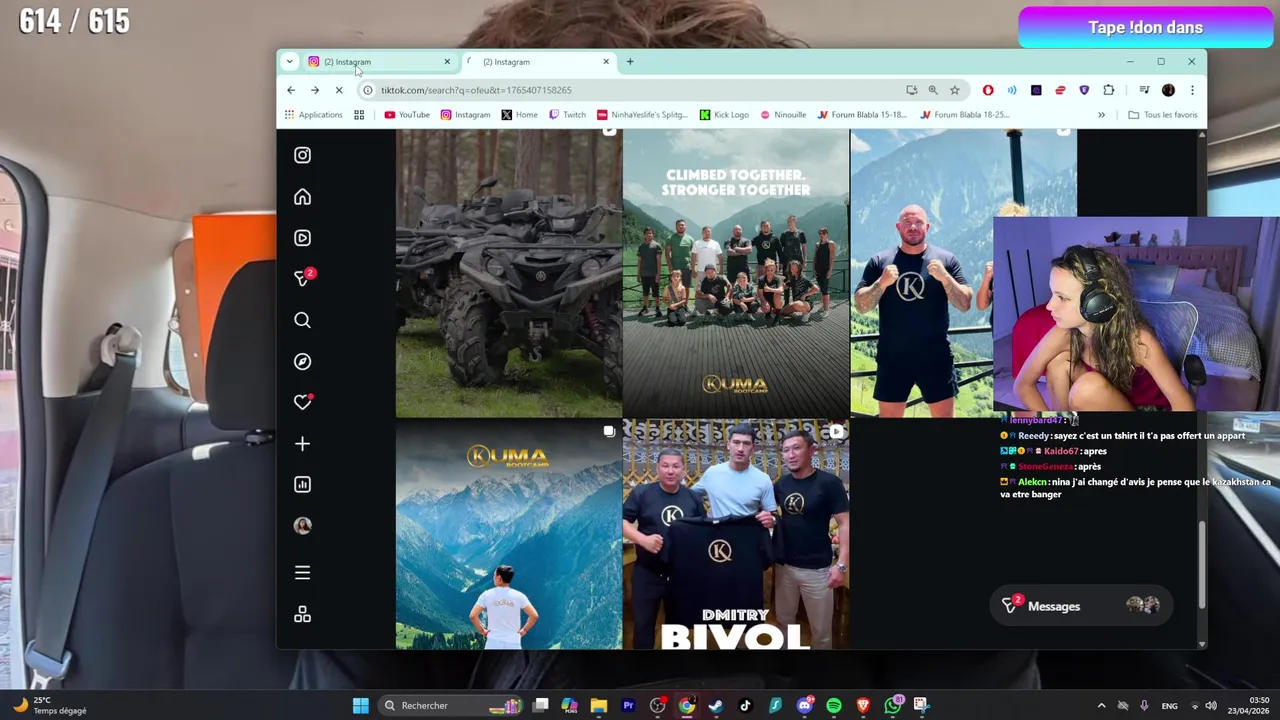The height and width of the screenshot is (720, 1280).
Task: Open the weather widget on taskbar
Action: [x=48, y=706]
